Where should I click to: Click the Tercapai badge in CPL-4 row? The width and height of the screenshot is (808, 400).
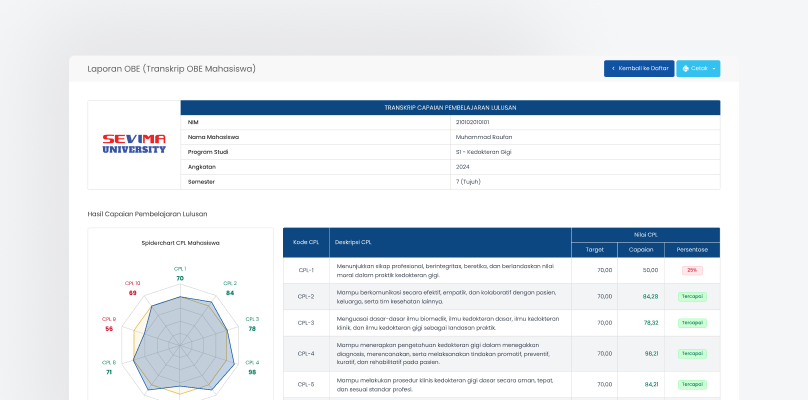tap(692, 354)
